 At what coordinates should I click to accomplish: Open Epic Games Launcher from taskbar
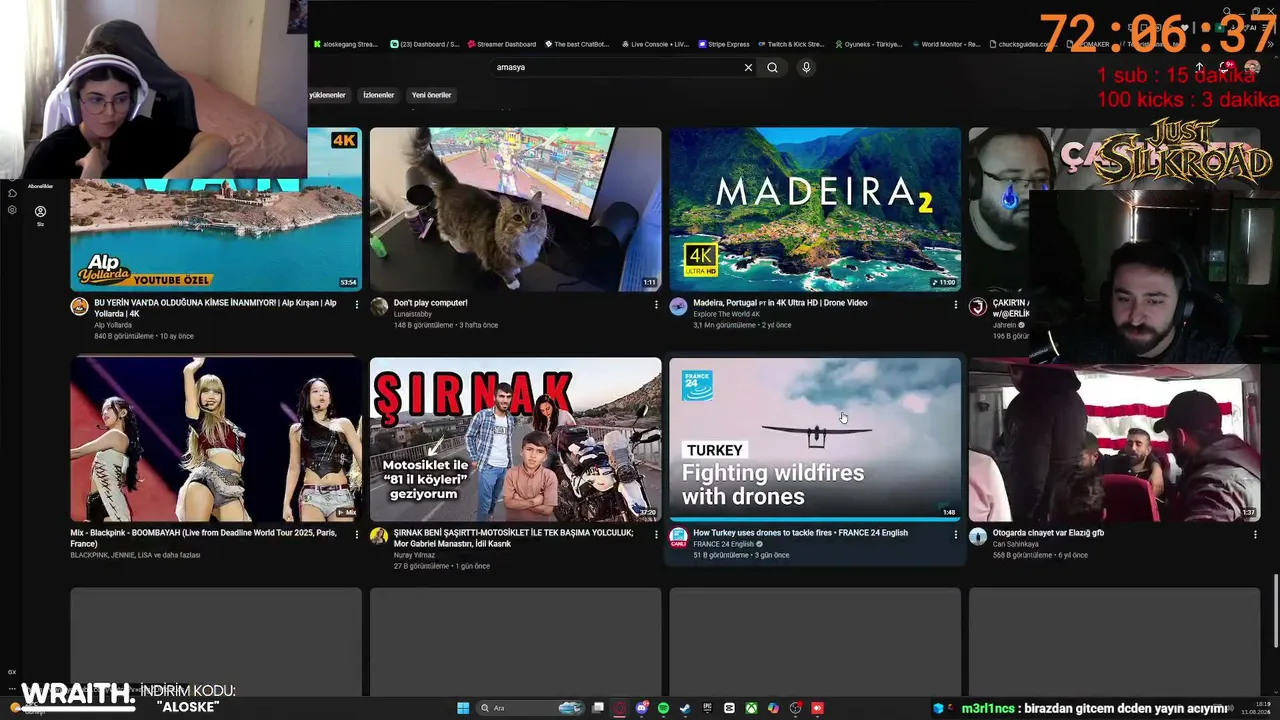(707, 708)
